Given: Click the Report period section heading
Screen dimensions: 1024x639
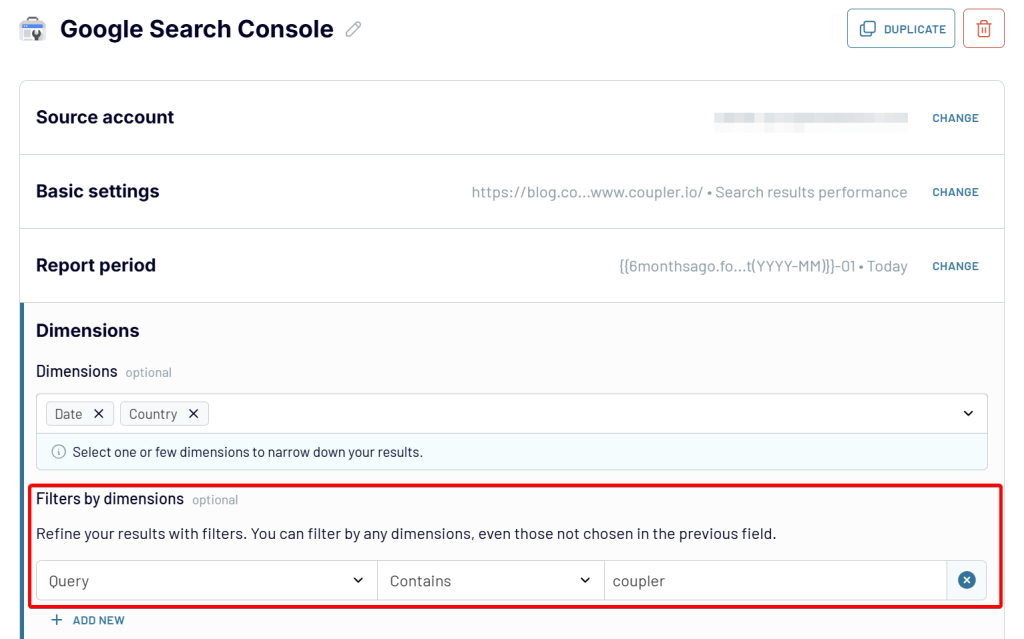Looking at the screenshot, I should click(x=96, y=265).
